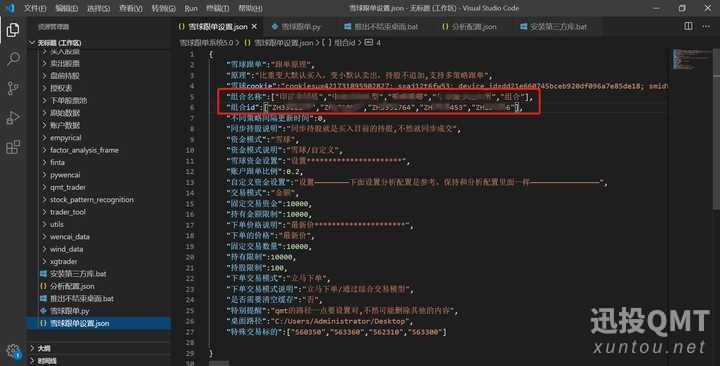Click the "是否需要清空缓存" line
The width and height of the screenshot is (720, 366).
click(x=275, y=300)
